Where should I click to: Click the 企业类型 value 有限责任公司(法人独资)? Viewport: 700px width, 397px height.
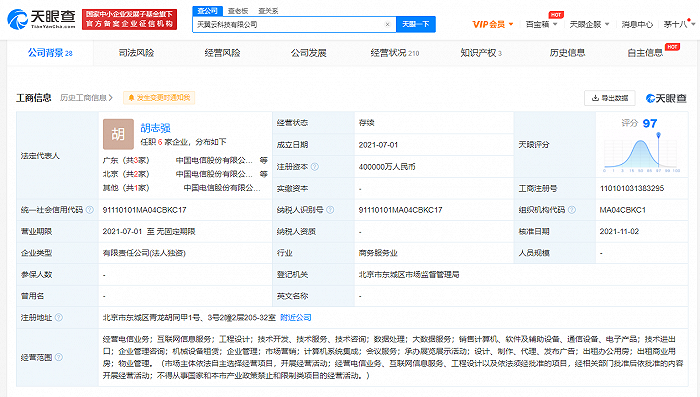click(x=144, y=253)
